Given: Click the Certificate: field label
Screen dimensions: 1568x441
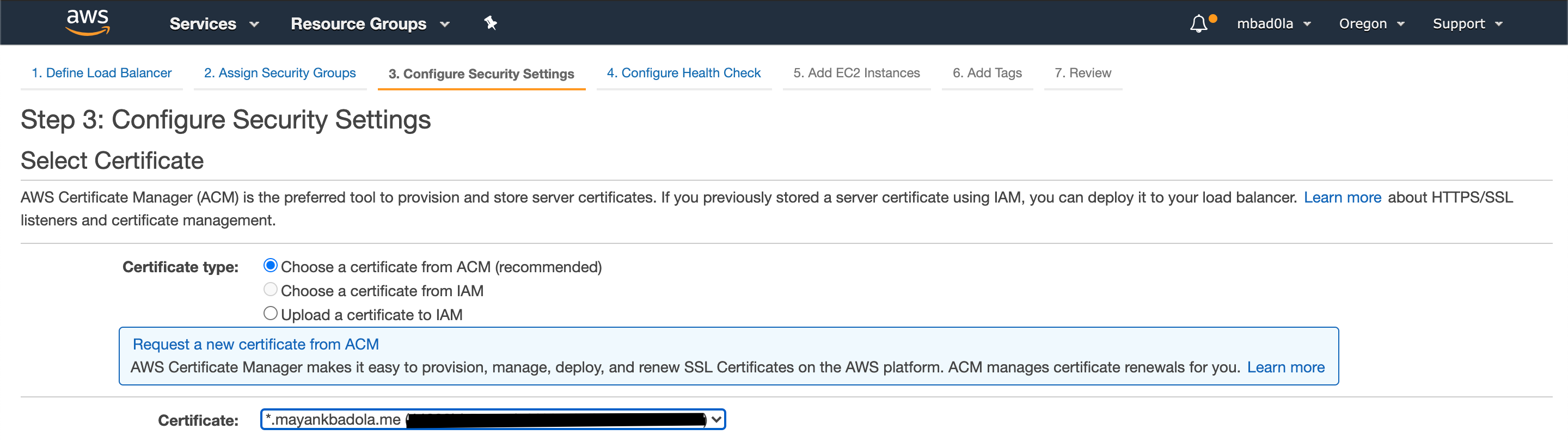Looking at the screenshot, I should click(198, 420).
